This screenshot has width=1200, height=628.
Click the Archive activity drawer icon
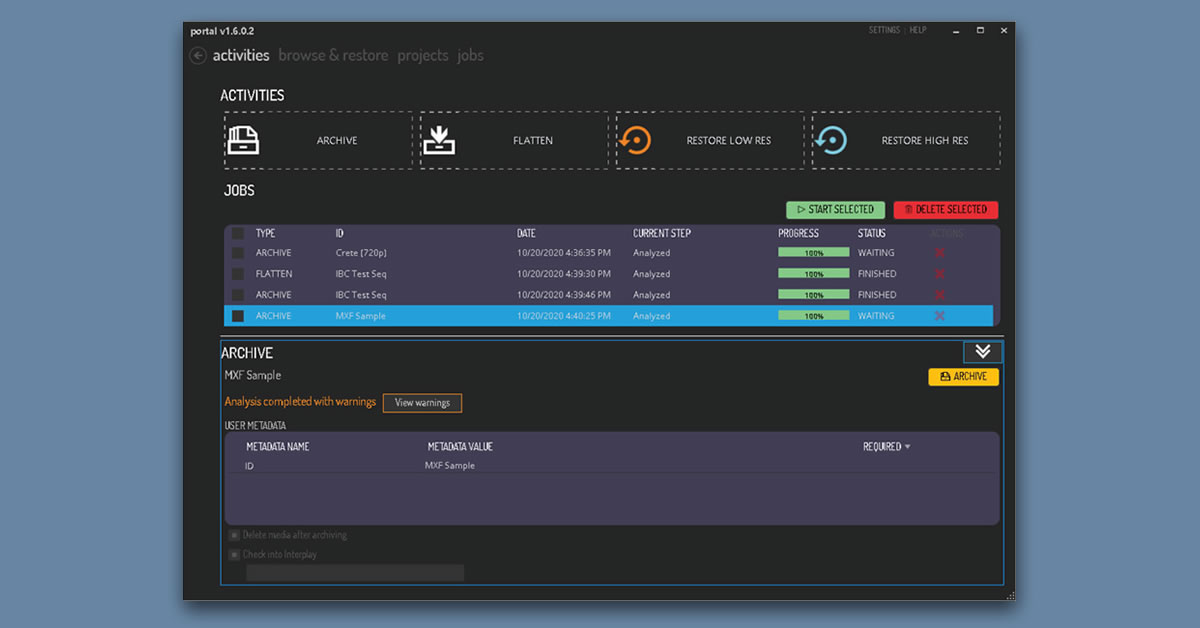[243, 140]
